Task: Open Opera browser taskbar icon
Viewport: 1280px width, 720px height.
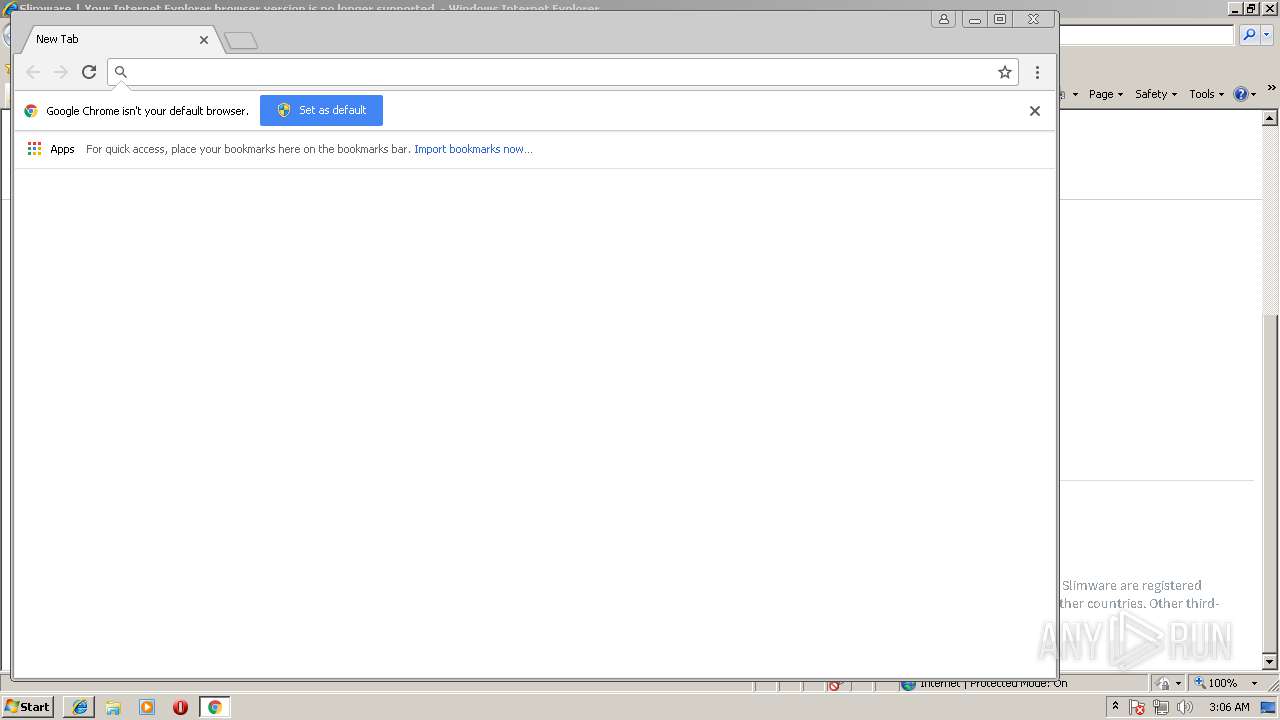Action: tap(180, 707)
